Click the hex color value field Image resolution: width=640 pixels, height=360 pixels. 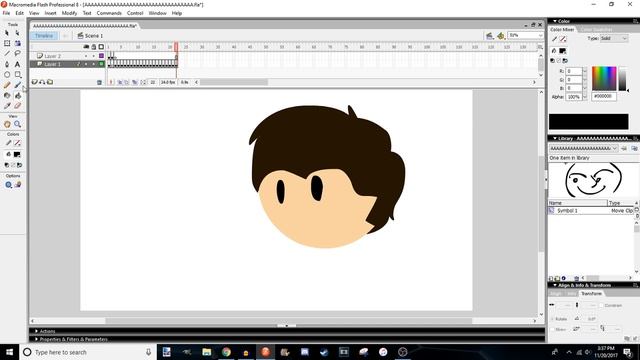[604, 96]
